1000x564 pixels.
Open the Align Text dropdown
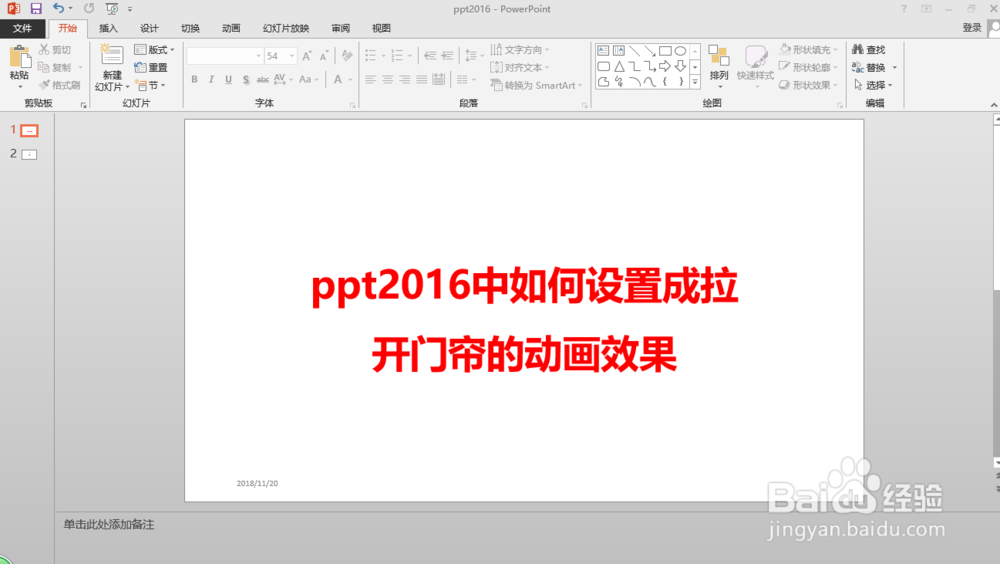[x=520, y=68]
